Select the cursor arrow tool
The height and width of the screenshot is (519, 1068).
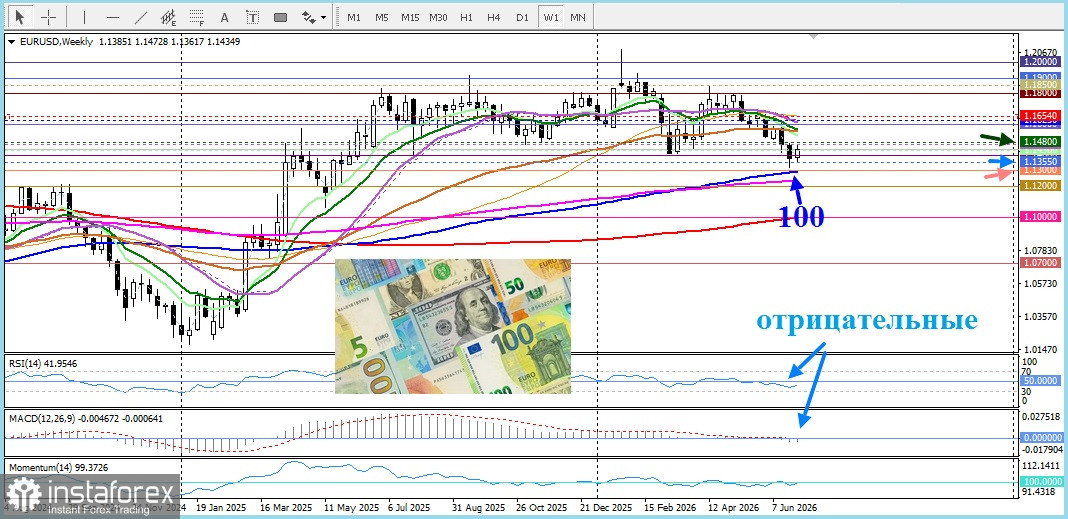coord(20,17)
